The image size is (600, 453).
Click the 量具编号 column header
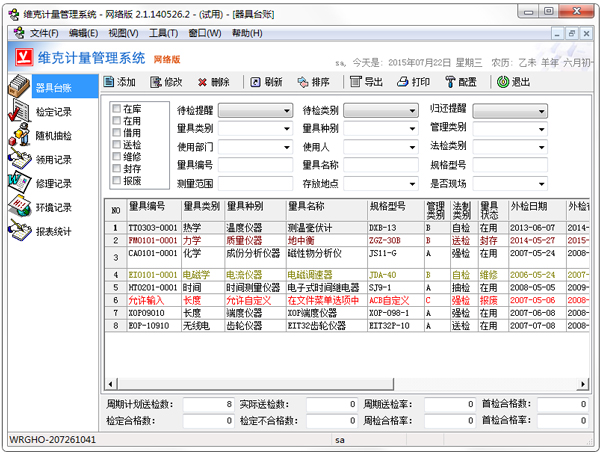coord(154,210)
